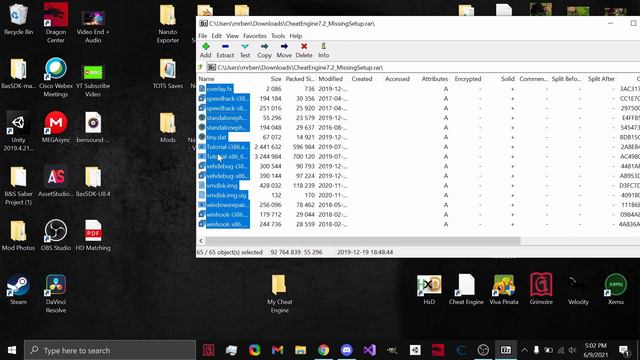This screenshot has height=360, width=640.
Task: Click the Info toolbar button
Action: (323, 50)
